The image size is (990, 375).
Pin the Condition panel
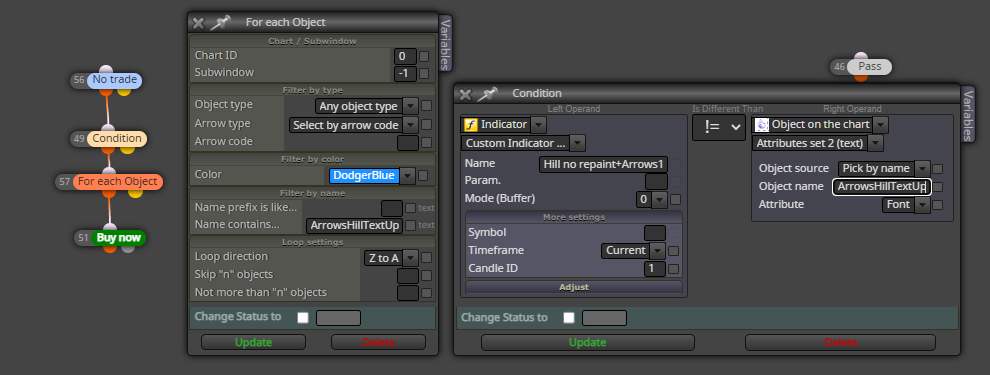pos(487,94)
